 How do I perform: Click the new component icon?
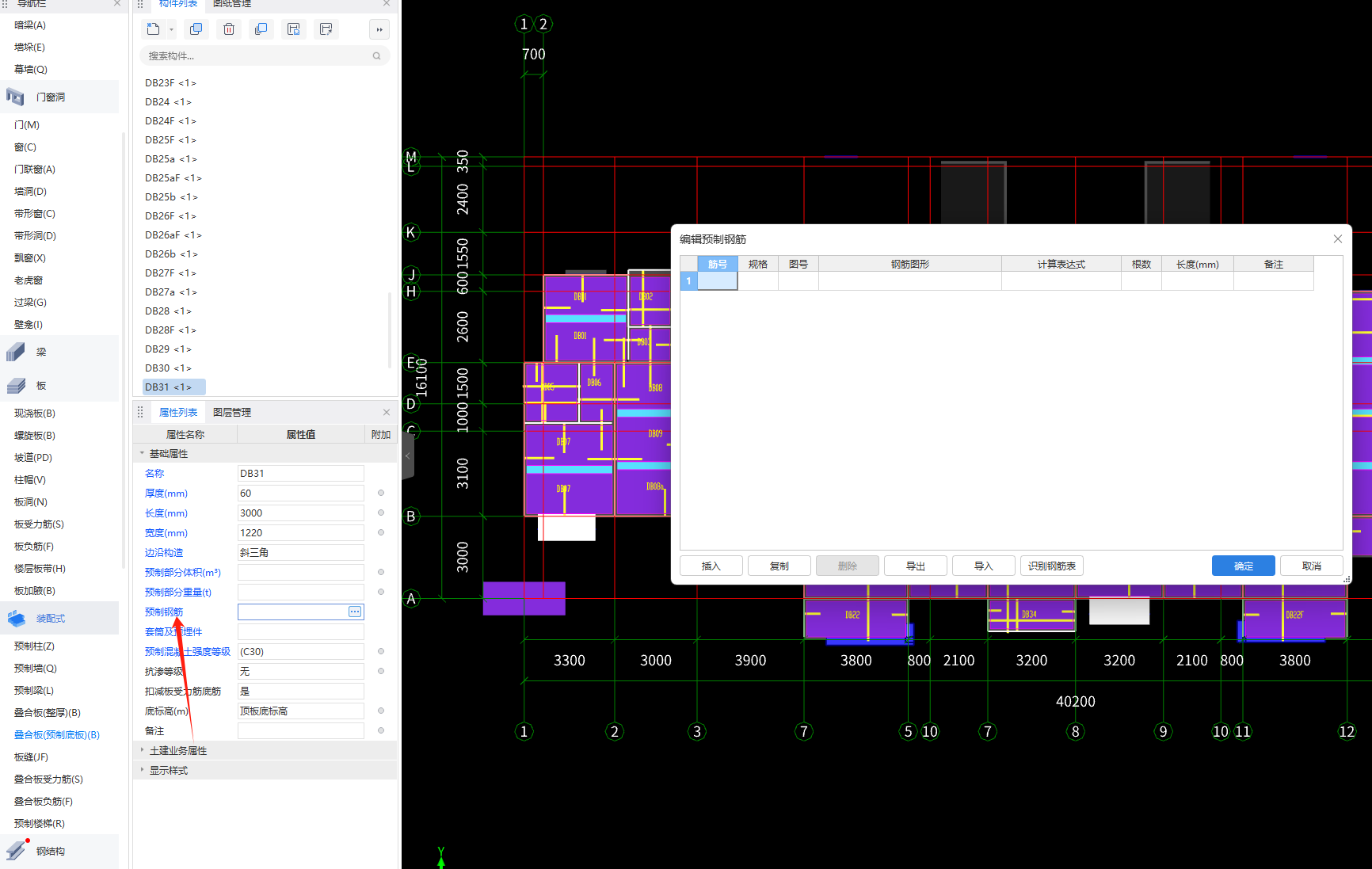pos(153,29)
